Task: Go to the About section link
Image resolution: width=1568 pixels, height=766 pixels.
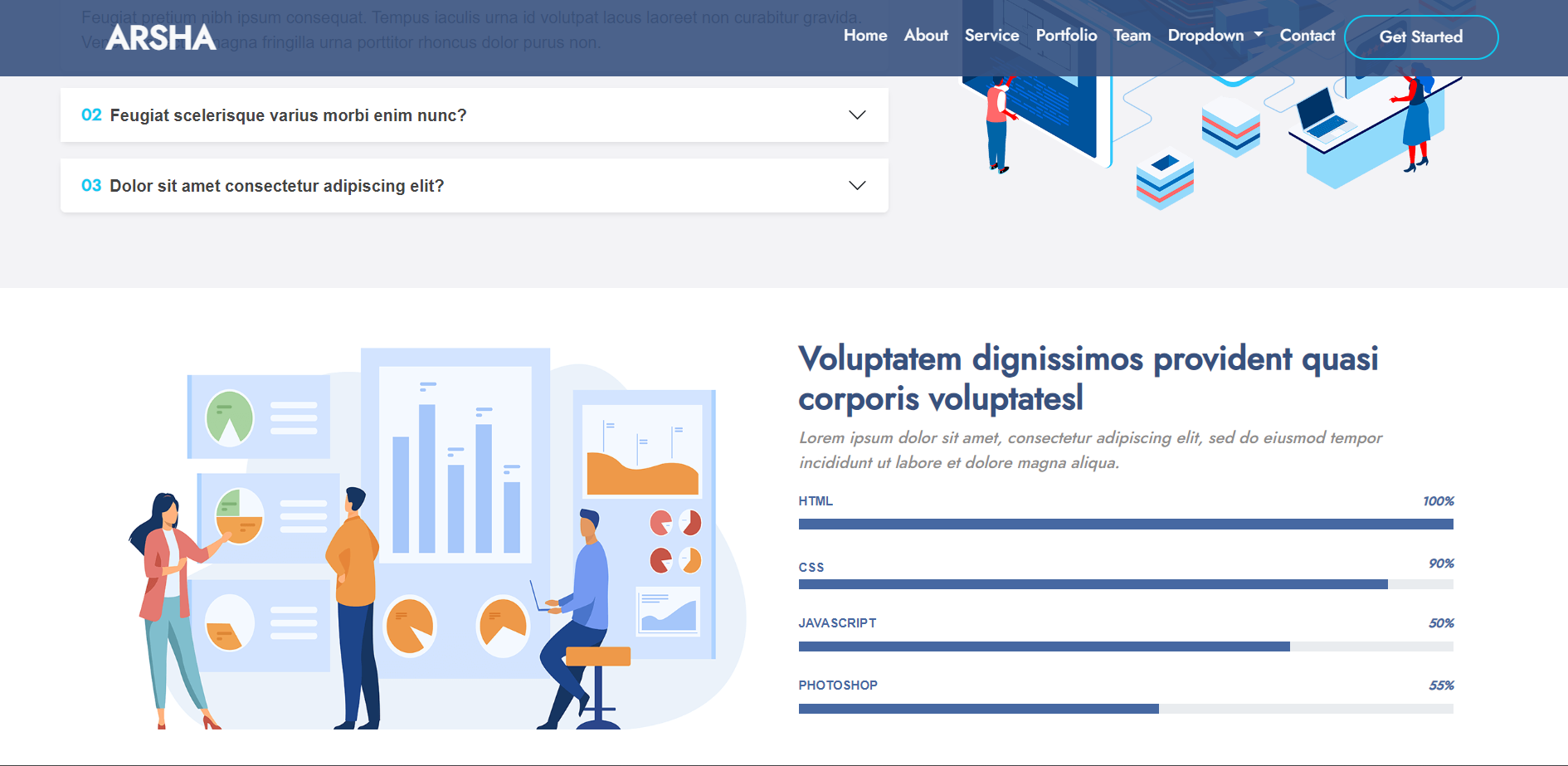Action: pos(926,36)
